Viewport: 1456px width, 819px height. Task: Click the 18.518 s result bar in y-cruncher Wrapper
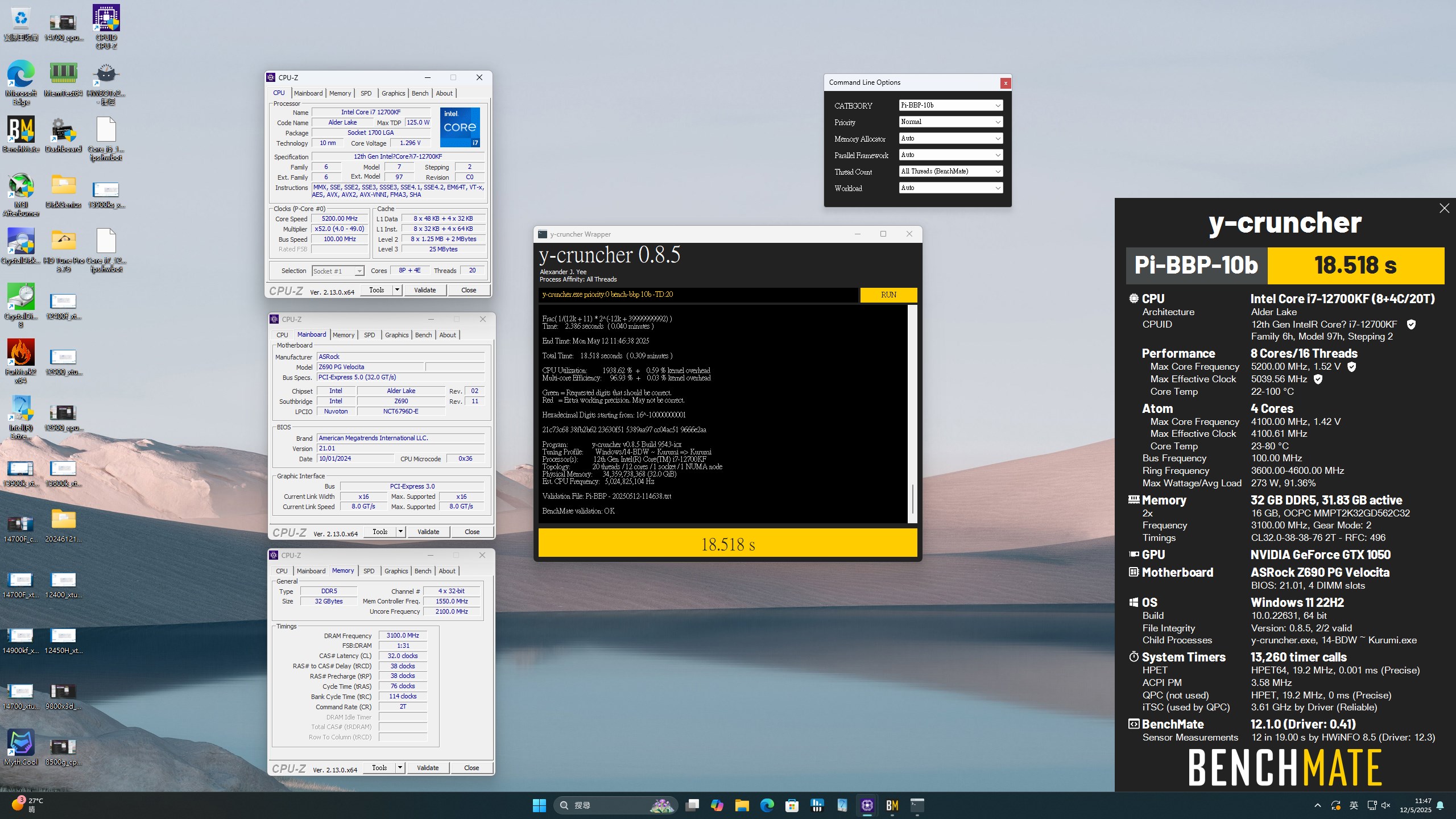pyautogui.click(x=727, y=544)
